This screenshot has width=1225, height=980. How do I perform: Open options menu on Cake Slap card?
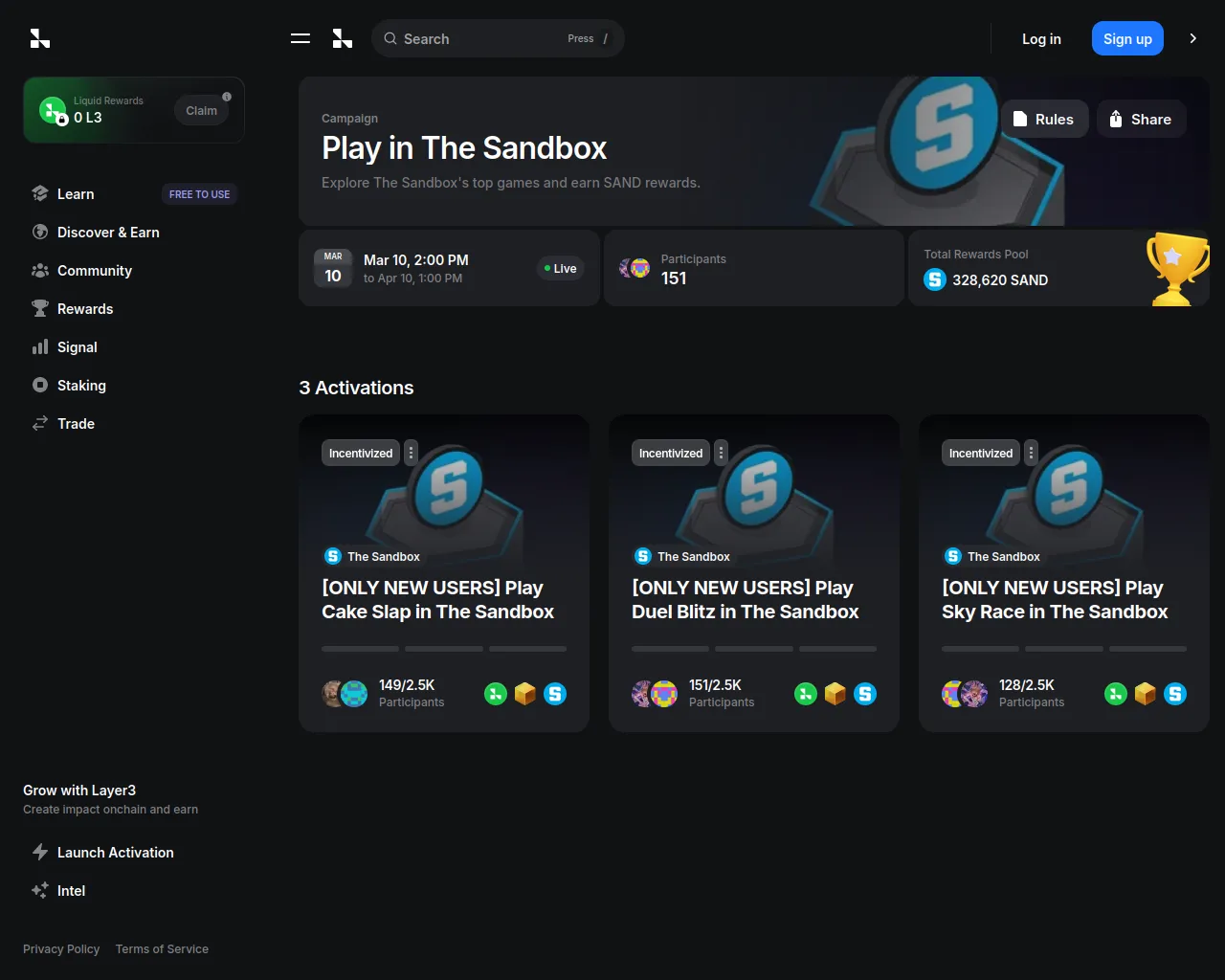[x=411, y=452]
